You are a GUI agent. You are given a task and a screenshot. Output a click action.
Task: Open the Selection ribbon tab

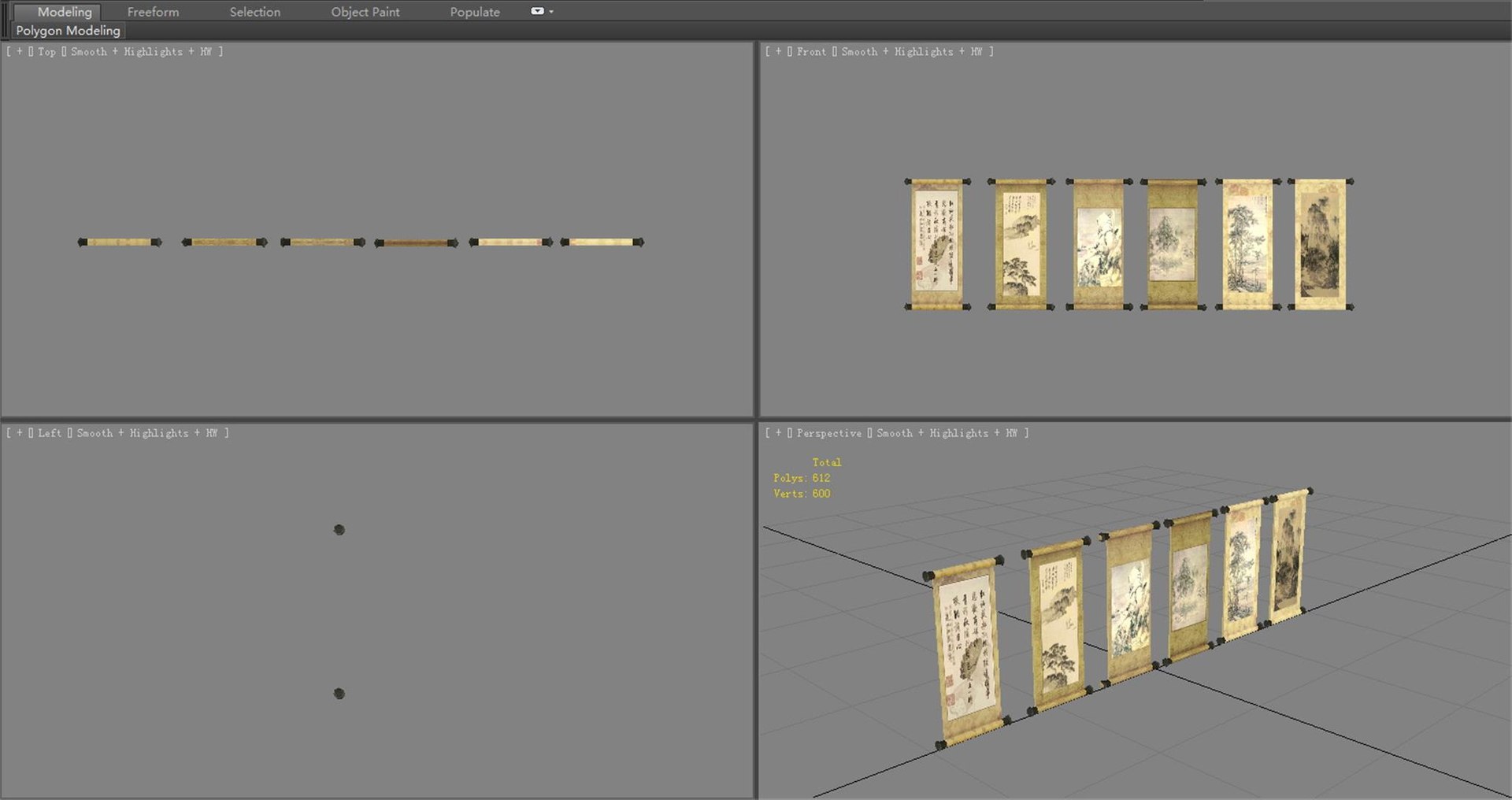coord(254,12)
